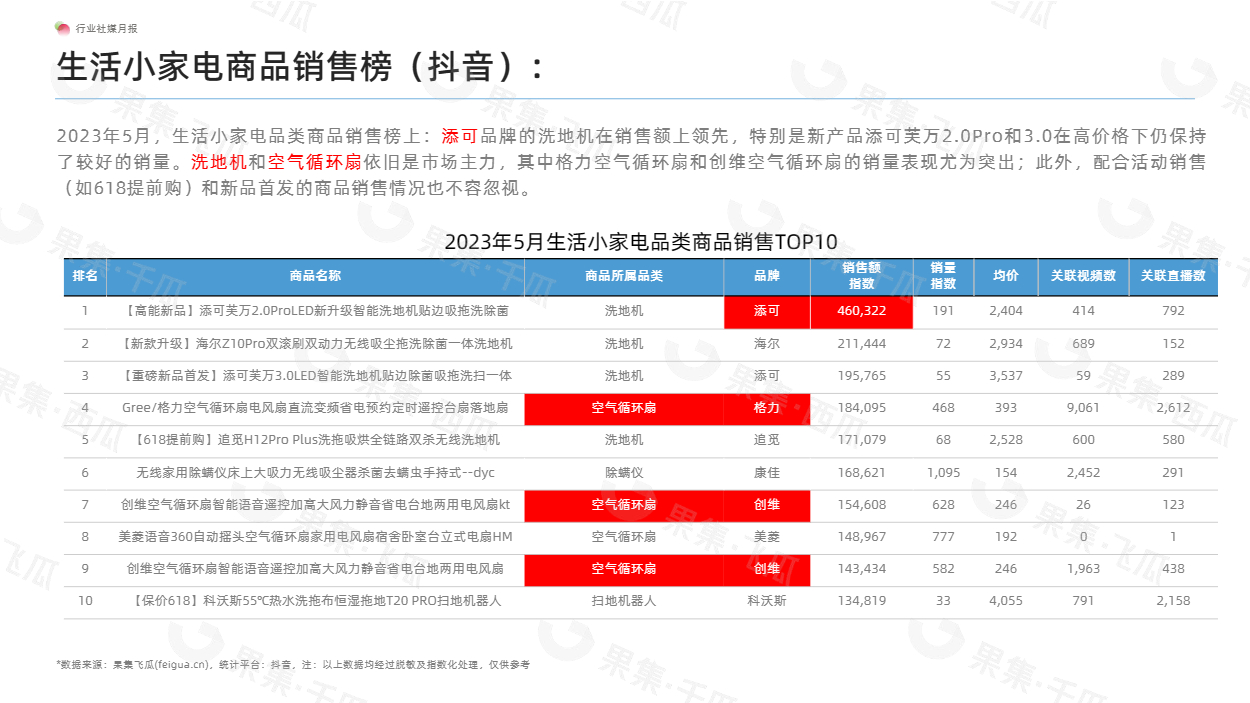Click the average price value 3,537

tap(1006, 375)
